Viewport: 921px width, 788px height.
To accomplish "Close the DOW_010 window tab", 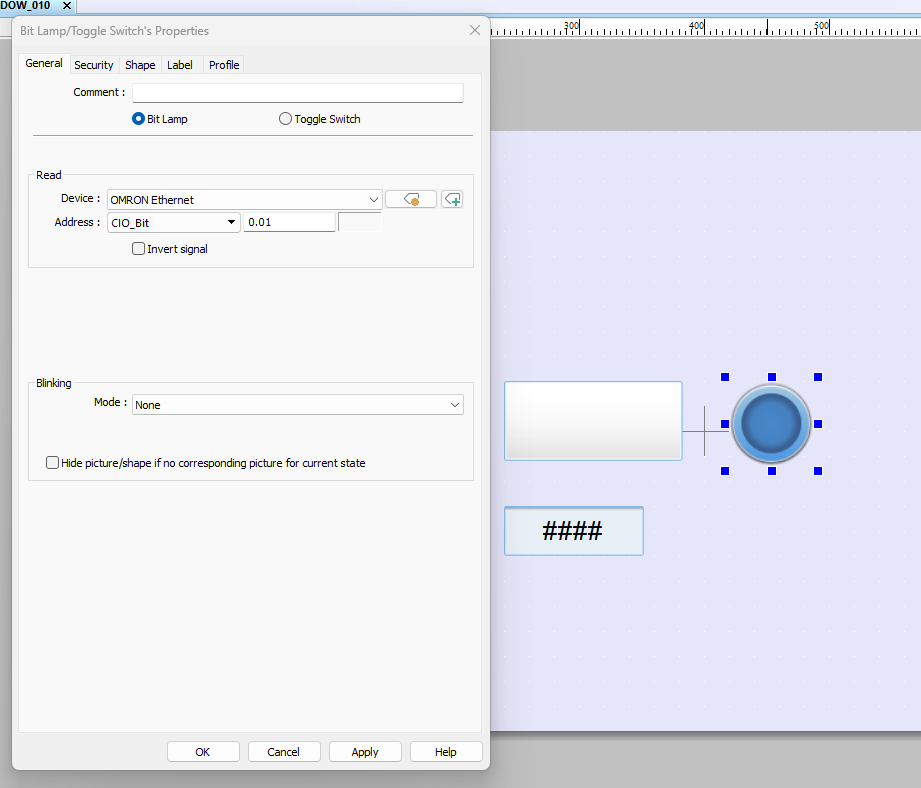I will (x=67, y=6).
